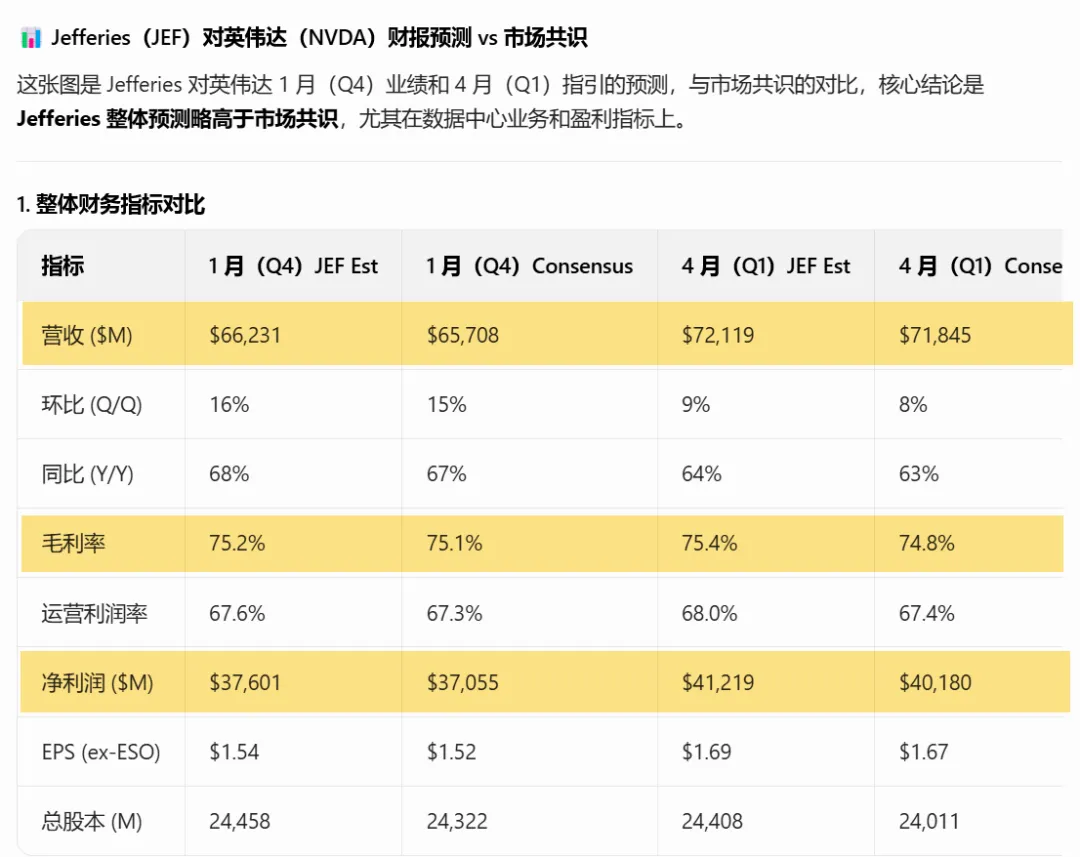
Task: Click the 68% Y/Y cell
Action: (229, 474)
